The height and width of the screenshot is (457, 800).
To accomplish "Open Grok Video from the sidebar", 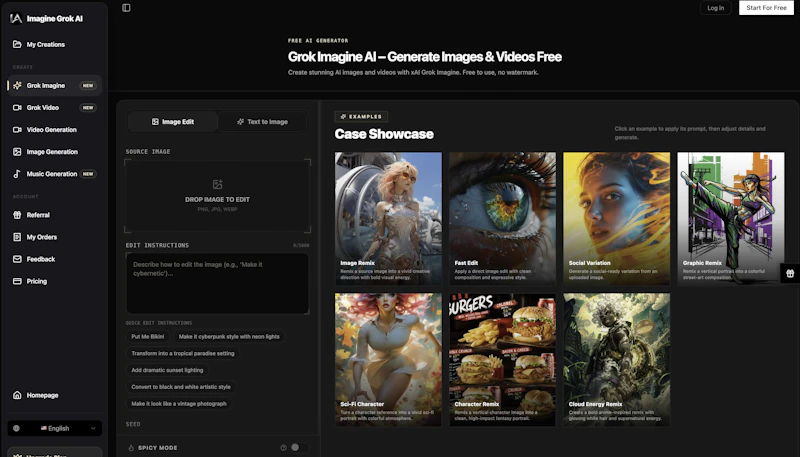I will [54, 108].
